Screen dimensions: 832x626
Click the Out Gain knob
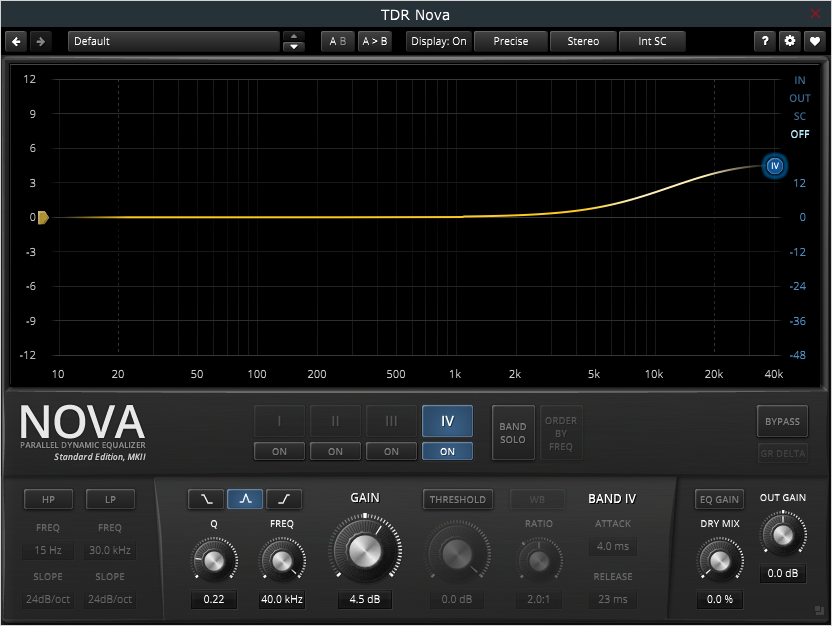tap(783, 535)
